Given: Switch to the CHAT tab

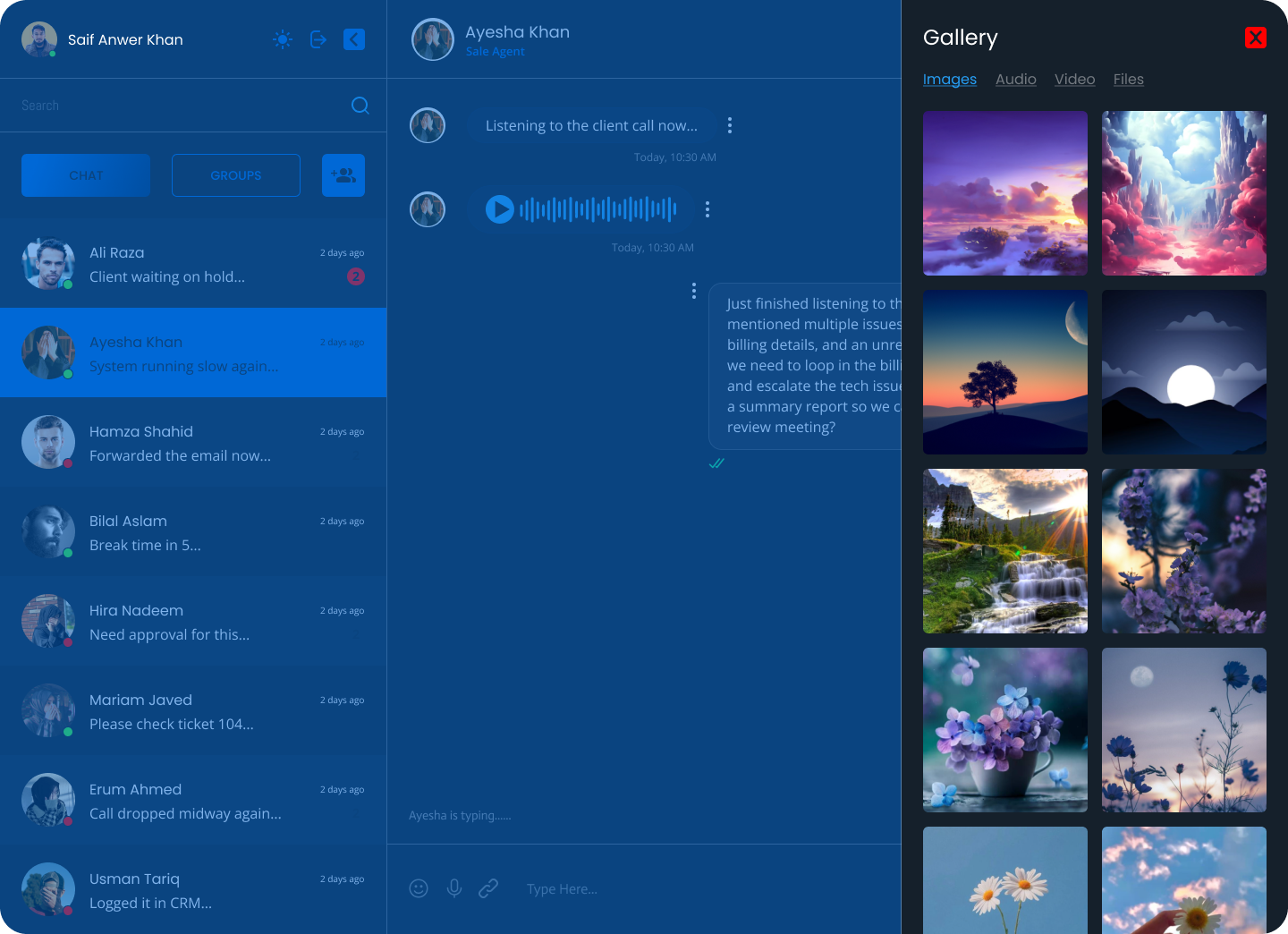Looking at the screenshot, I should coord(86,175).
